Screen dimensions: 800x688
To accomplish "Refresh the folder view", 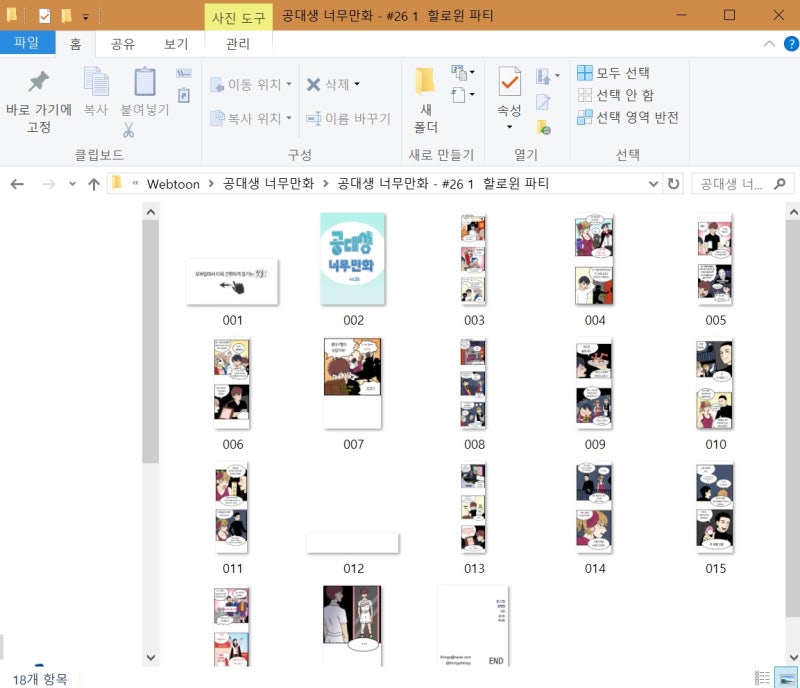I will pyautogui.click(x=673, y=184).
